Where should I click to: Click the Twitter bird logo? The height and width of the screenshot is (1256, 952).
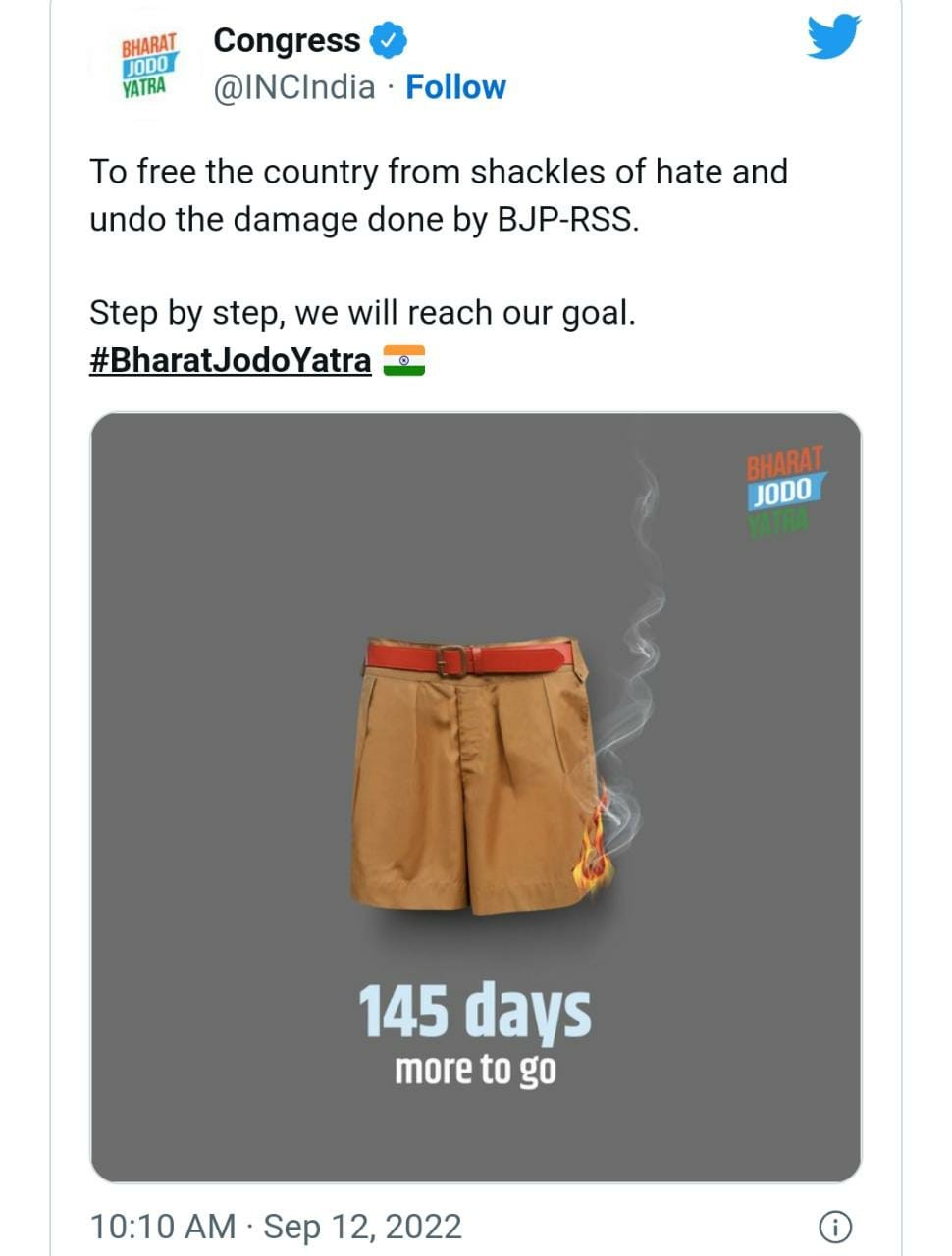point(833,36)
